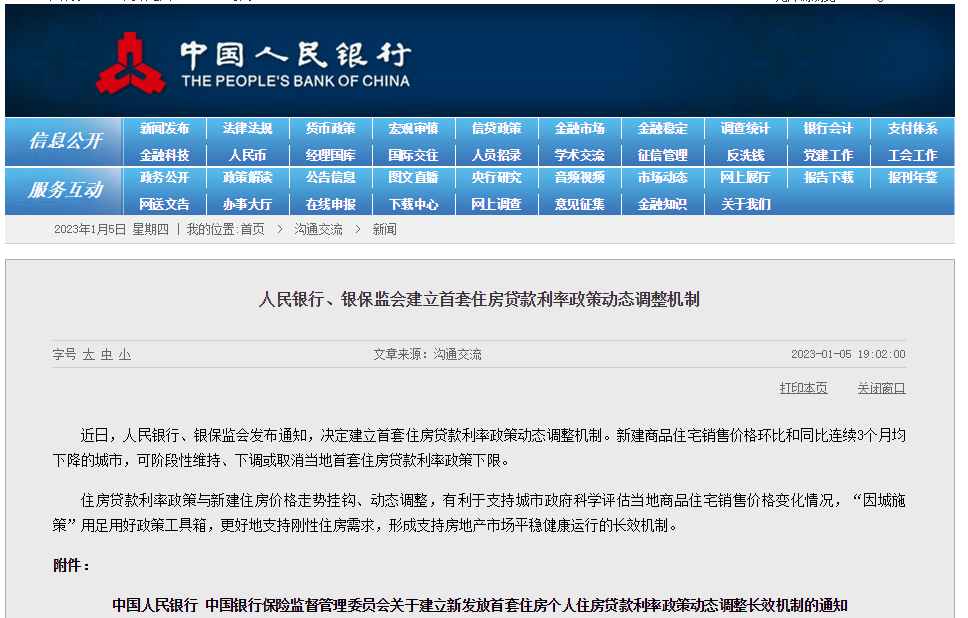The width and height of the screenshot is (968, 618).
Task: Open the 党建工作 page
Action: click(828, 155)
